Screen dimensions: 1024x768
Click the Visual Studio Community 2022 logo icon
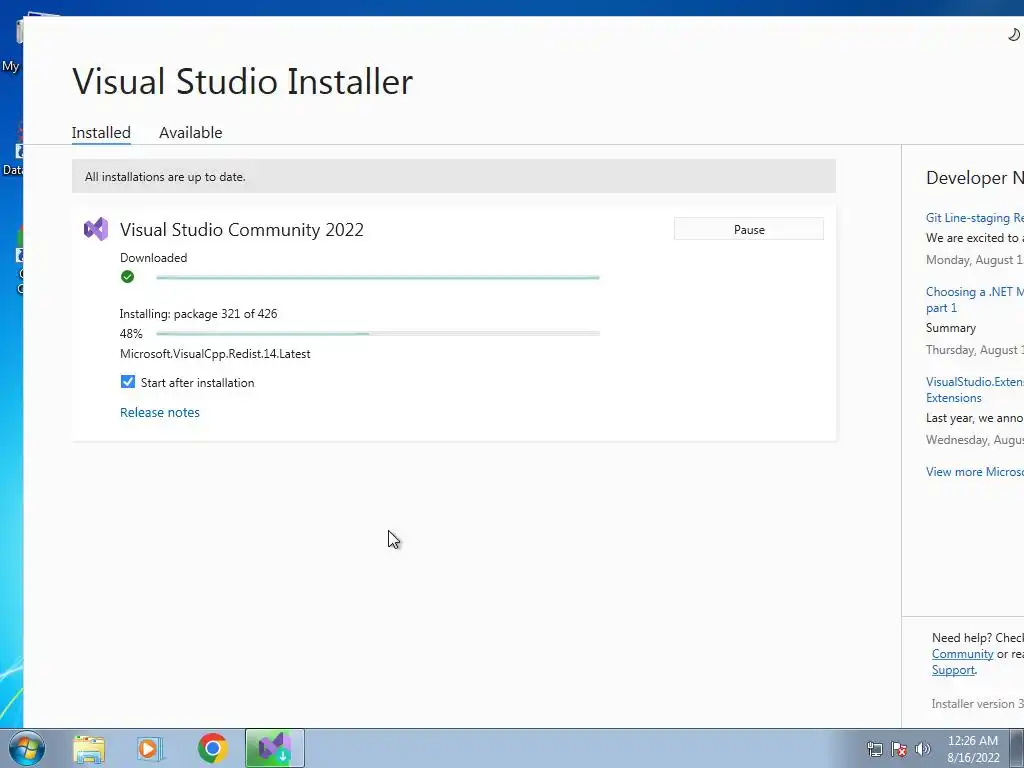[96, 229]
